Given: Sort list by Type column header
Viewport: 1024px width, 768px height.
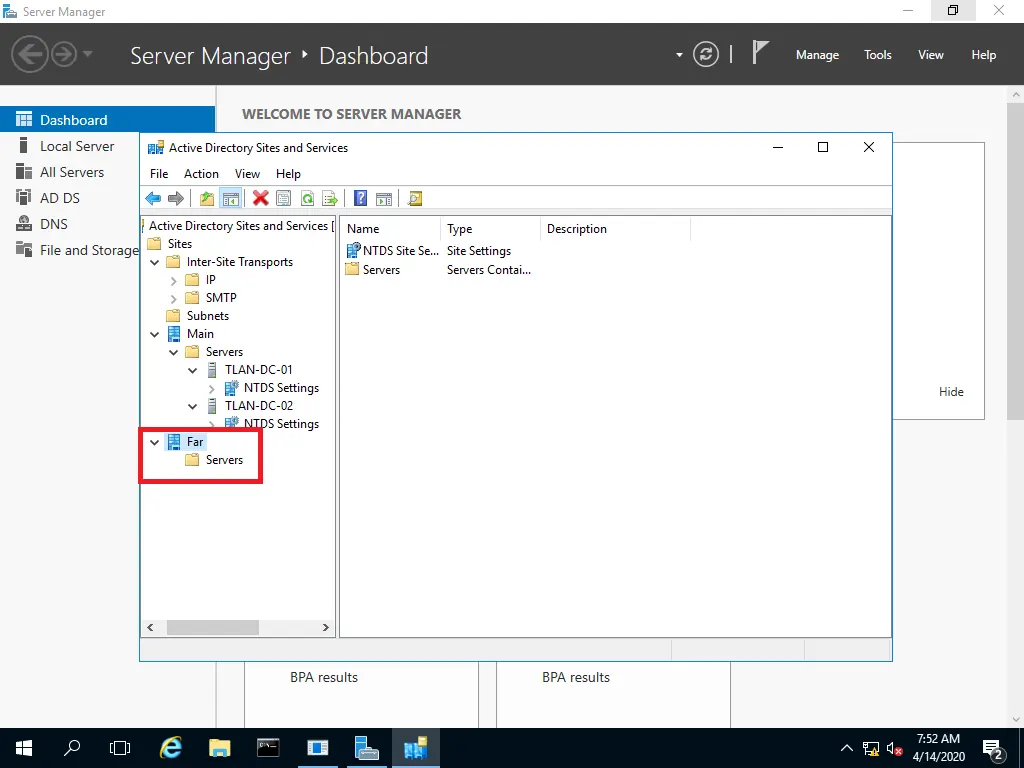Looking at the screenshot, I should (x=490, y=229).
